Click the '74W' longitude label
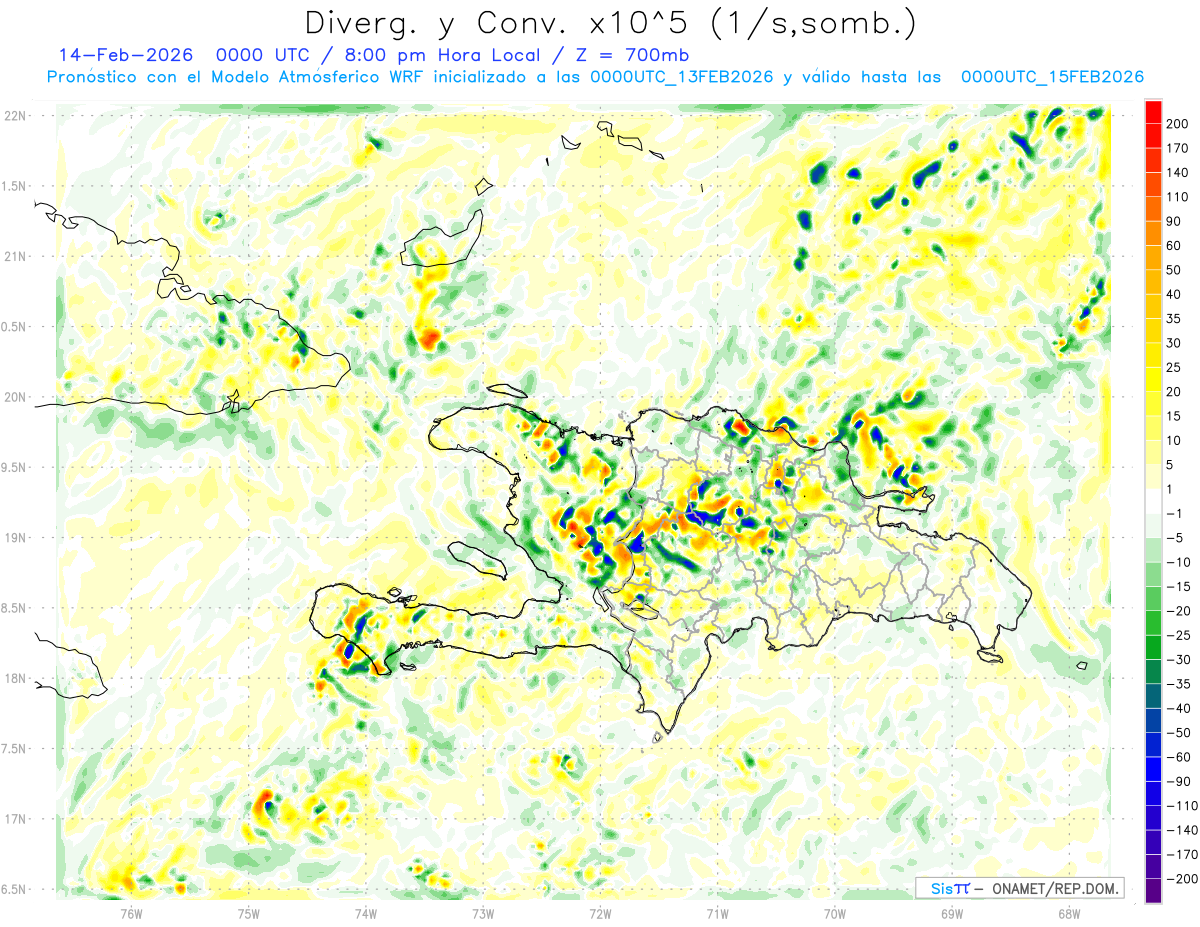 365,913
